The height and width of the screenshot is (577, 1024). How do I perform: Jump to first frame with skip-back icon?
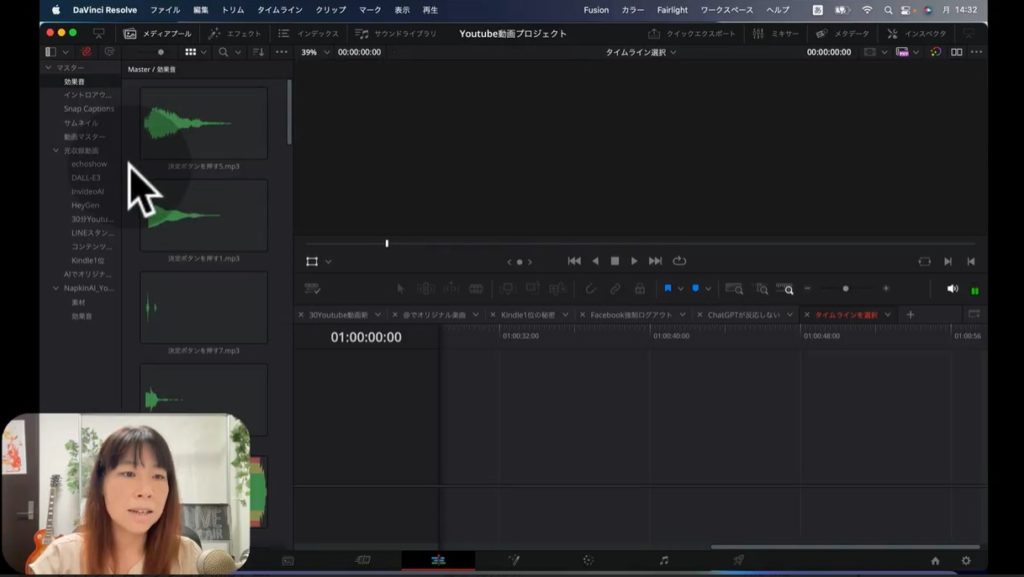coord(574,261)
